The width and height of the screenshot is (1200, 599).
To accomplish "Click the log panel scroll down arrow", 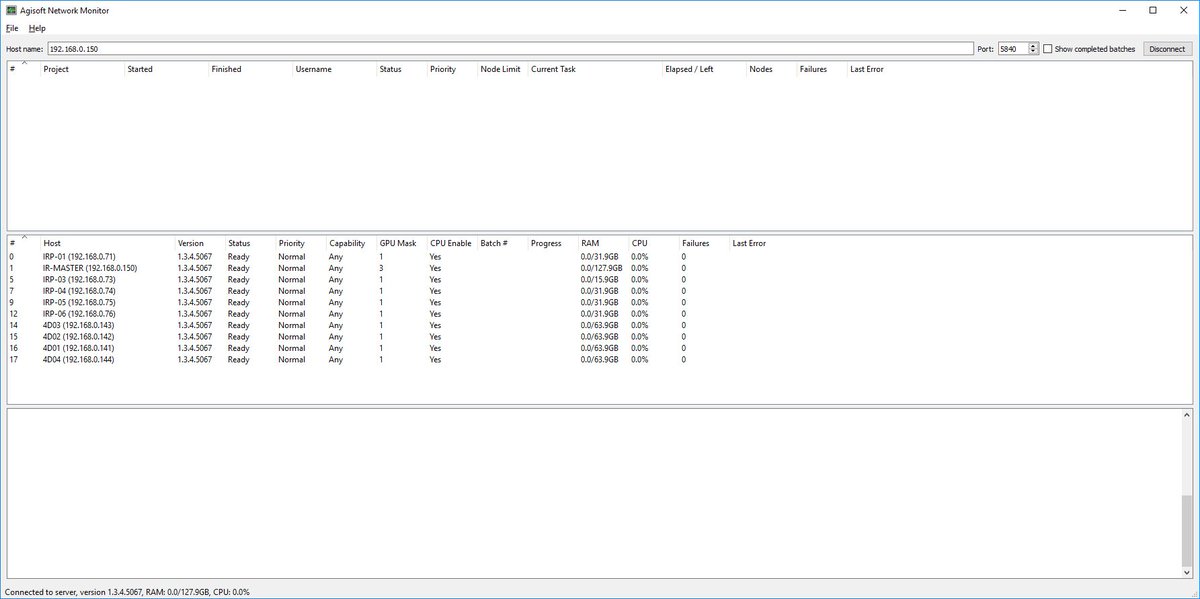I will click(x=1186, y=573).
